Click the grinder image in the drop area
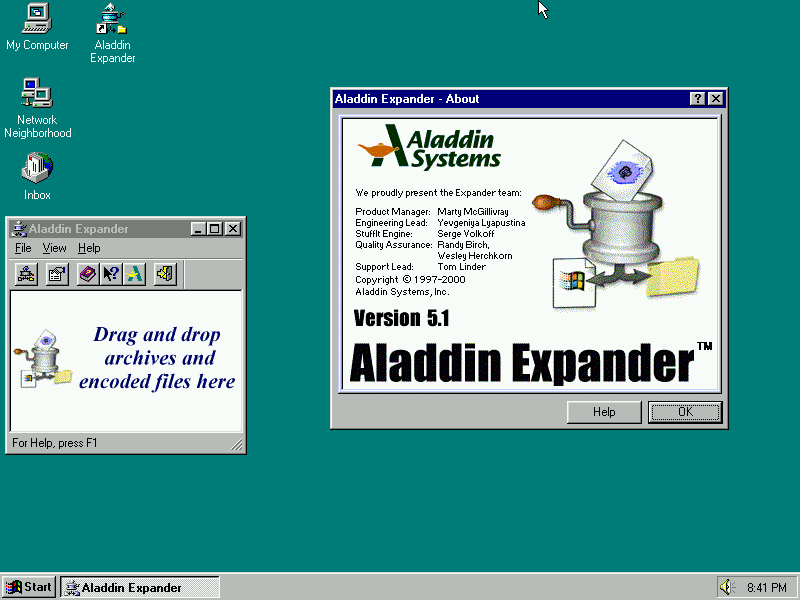Image resolution: width=800 pixels, height=600 pixels. (43, 359)
